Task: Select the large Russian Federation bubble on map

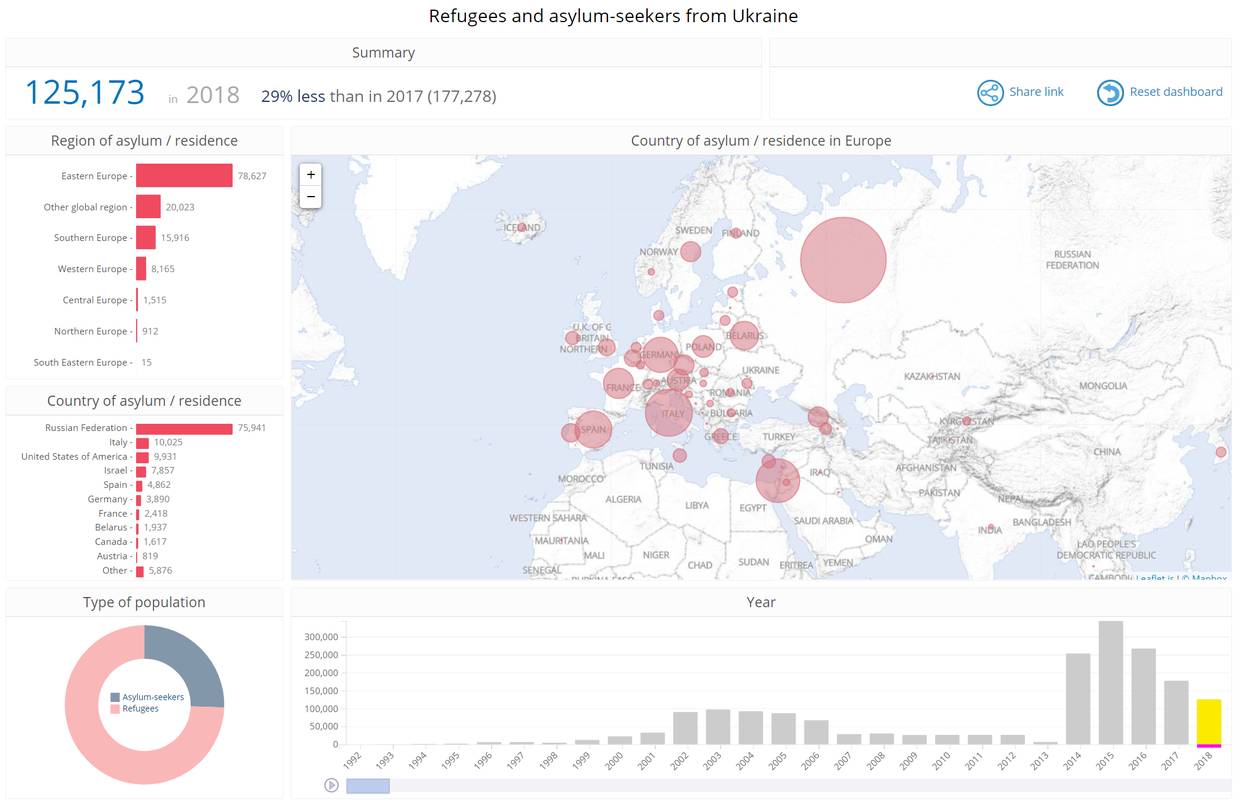Action: pyautogui.click(x=843, y=260)
